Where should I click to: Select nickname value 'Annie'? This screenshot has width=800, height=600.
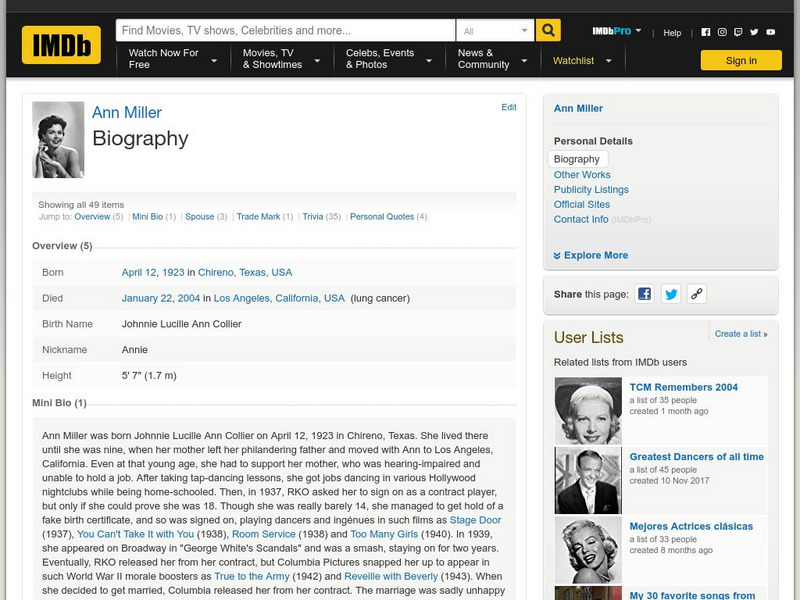point(135,350)
